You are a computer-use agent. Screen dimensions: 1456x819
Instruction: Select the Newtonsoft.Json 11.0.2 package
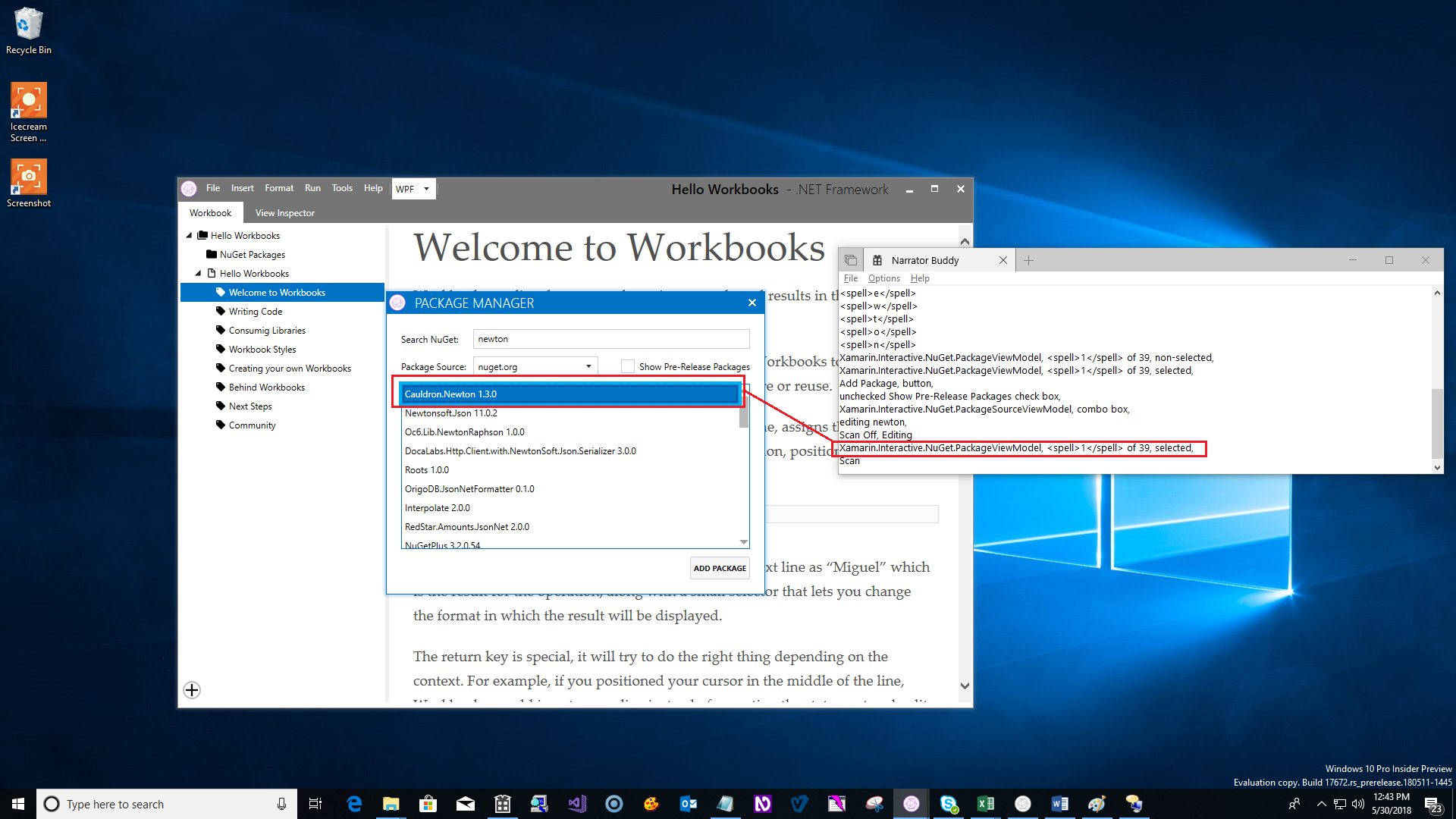pos(451,413)
